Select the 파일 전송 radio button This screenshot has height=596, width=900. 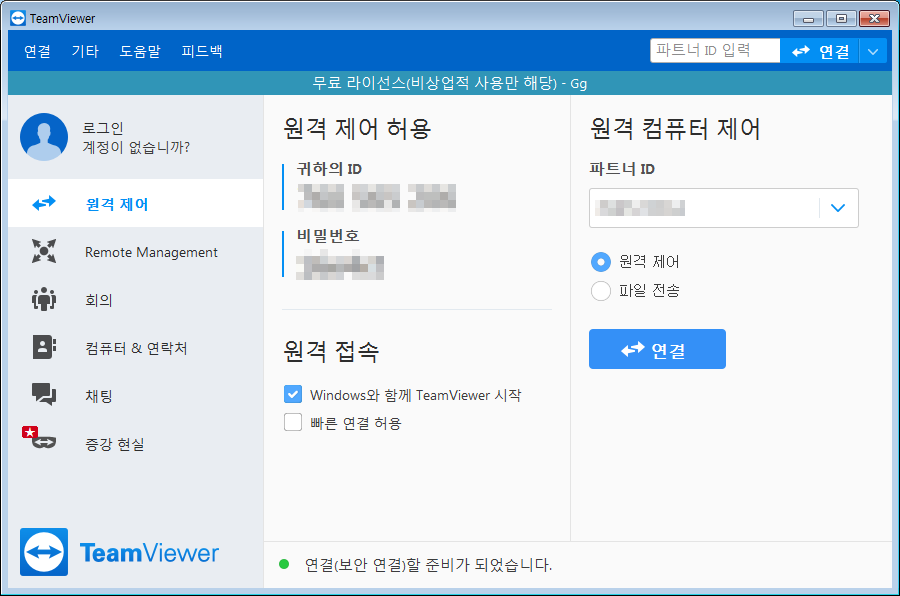[x=601, y=291]
